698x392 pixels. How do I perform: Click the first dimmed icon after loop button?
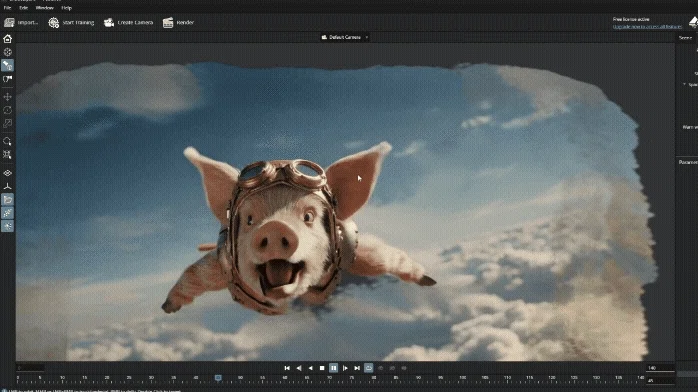click(381, 368)
